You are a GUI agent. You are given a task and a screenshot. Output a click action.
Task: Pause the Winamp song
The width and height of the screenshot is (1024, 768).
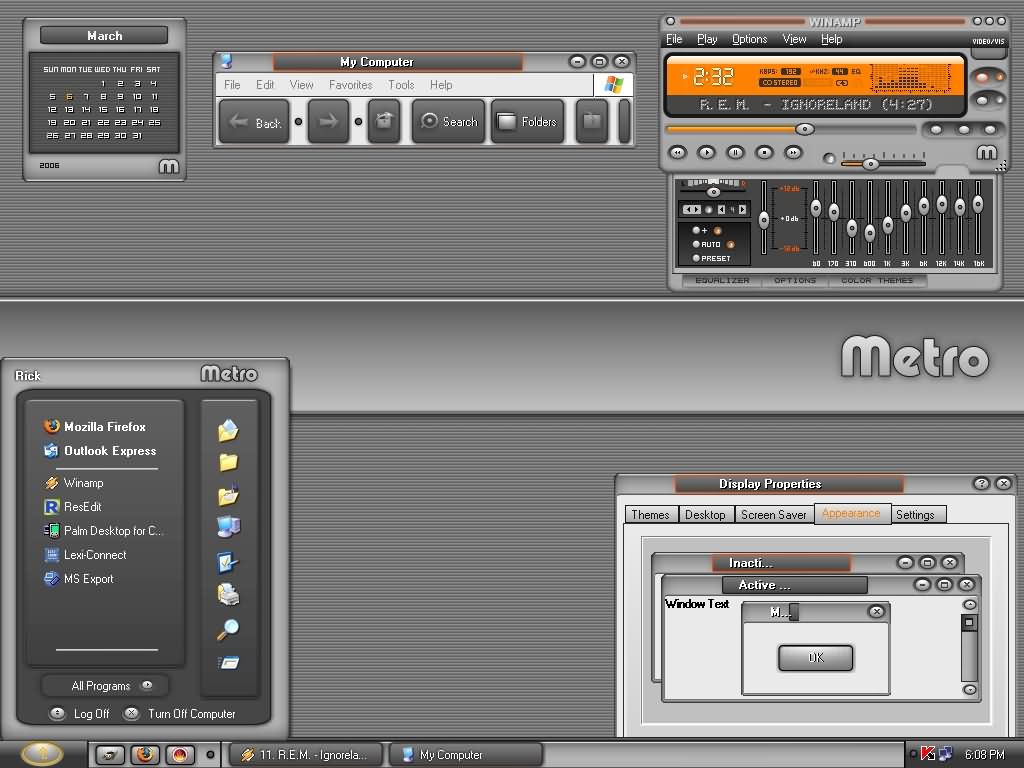(735, 153)
